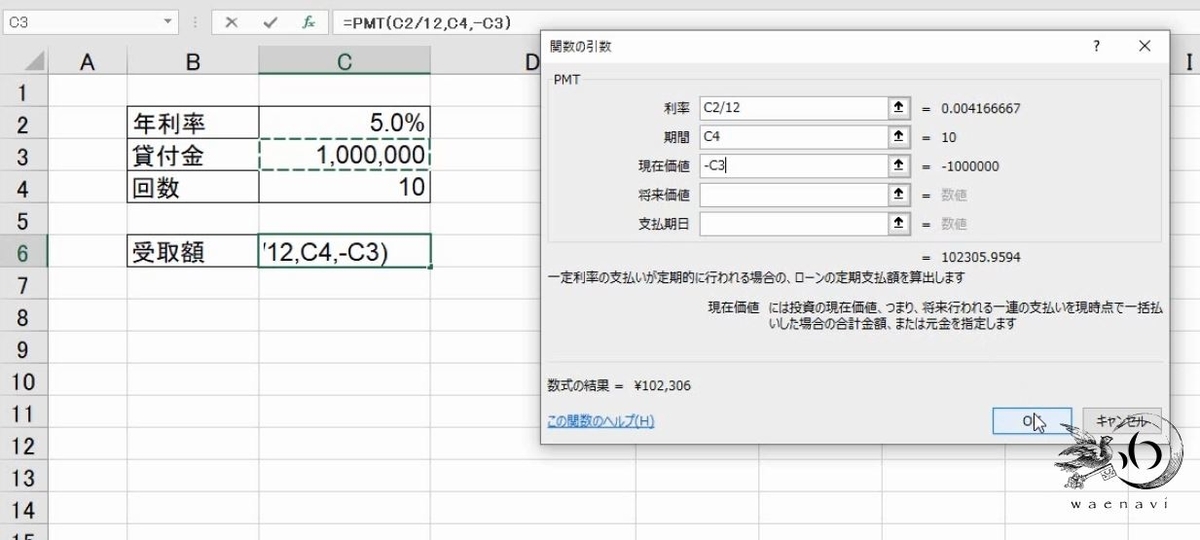Click cell showing 5.0%

click(344, 124)
